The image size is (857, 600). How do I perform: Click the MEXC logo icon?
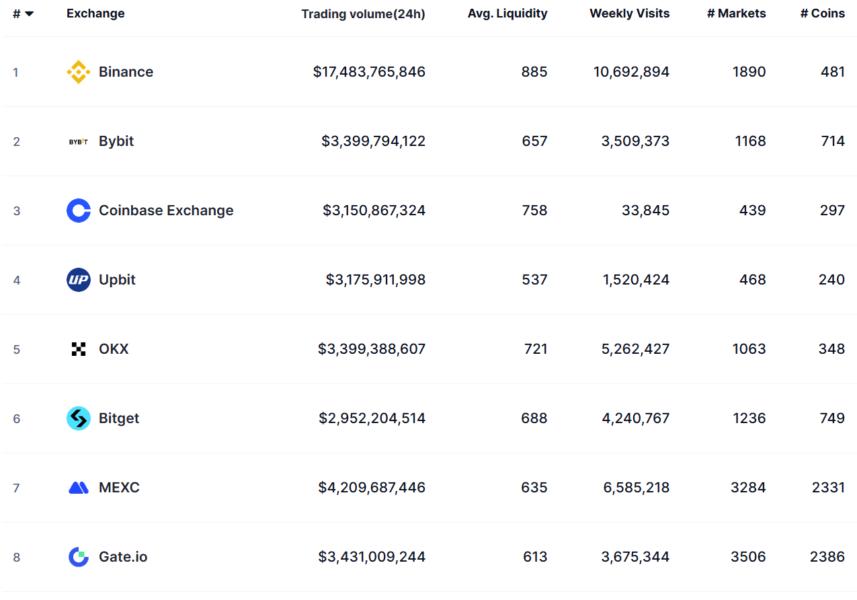point(78,488)
